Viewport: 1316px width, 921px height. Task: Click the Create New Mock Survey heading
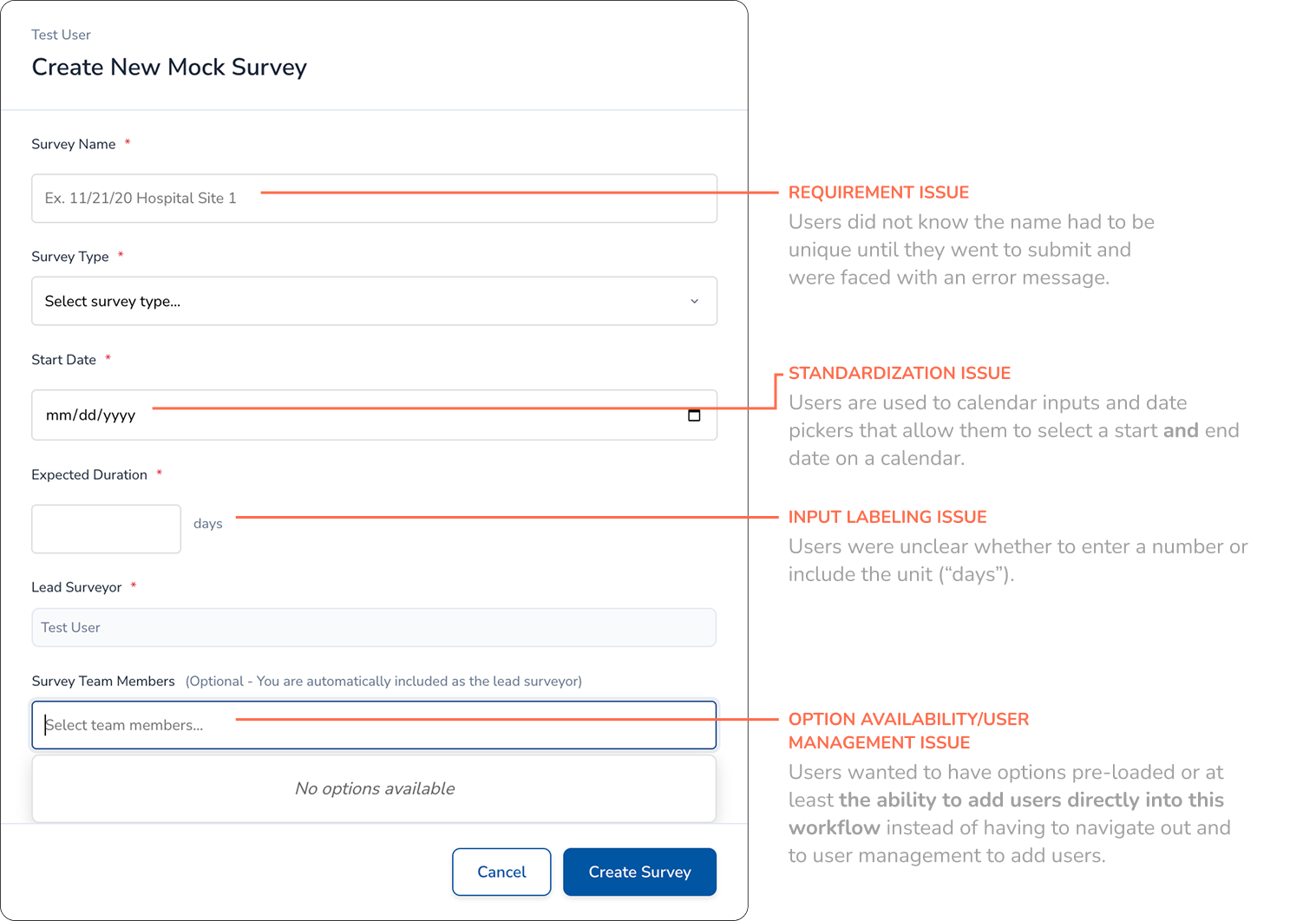tap(169, 67)
